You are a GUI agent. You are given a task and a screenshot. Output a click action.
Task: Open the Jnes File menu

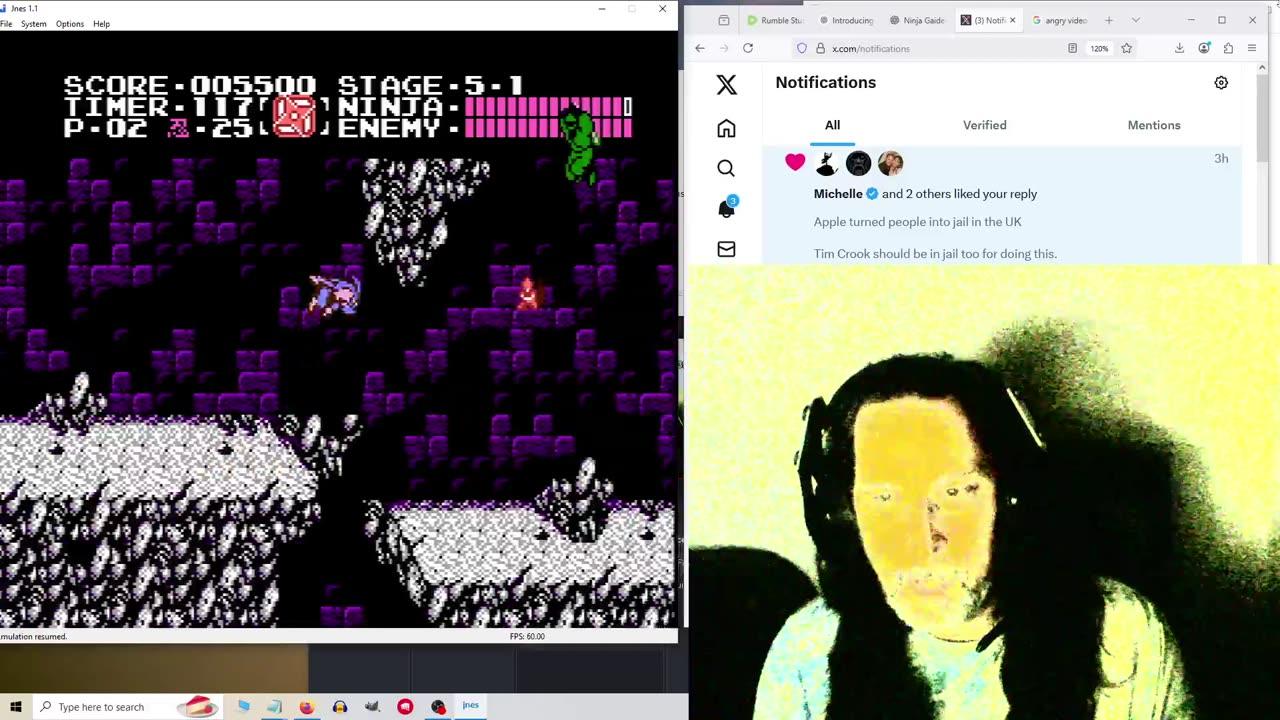pos(6,23)
